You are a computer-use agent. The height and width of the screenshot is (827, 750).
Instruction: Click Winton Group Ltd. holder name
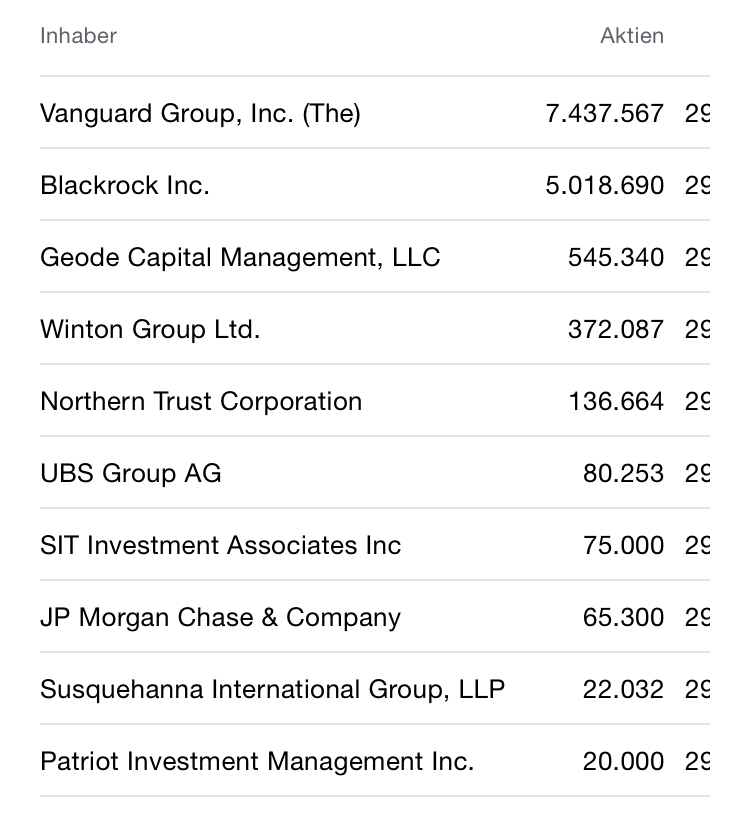(150, 329)
